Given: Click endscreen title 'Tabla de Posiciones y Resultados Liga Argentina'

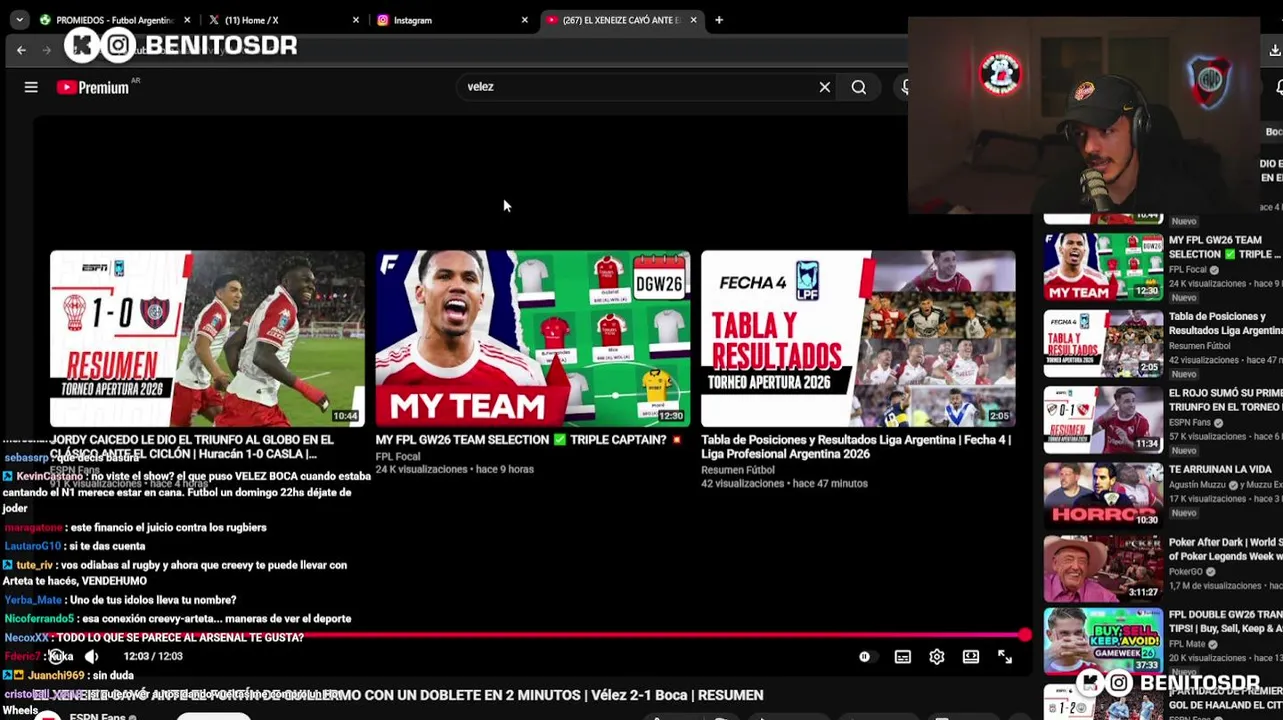Looking at the screenshot, I should (856, 446).
